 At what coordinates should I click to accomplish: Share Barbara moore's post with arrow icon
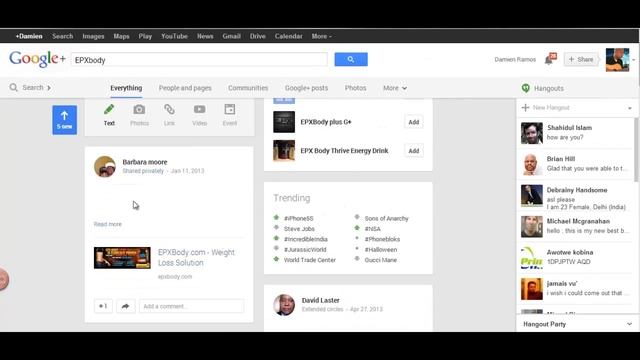coord(126,306)
